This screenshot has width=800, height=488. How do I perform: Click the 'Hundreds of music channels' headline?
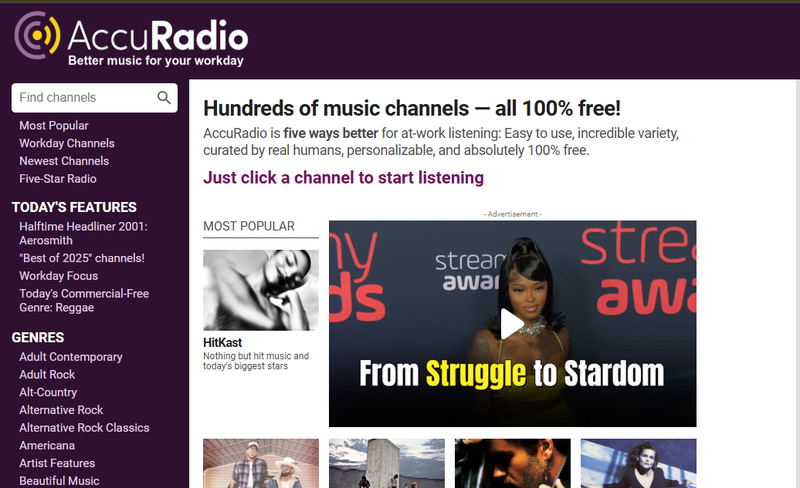[x=412, y=108]
